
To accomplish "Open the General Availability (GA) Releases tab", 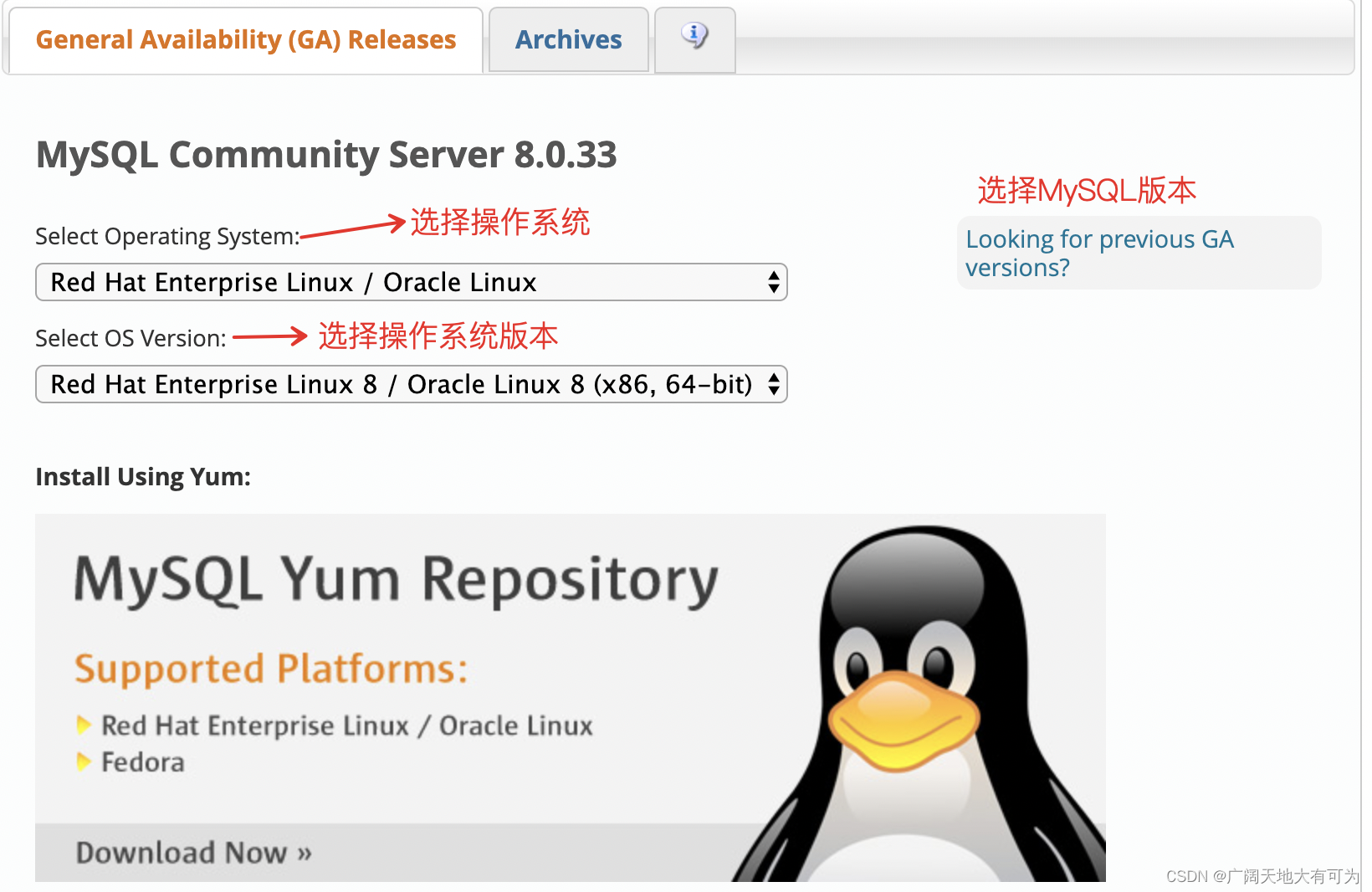I will [245, 40].
